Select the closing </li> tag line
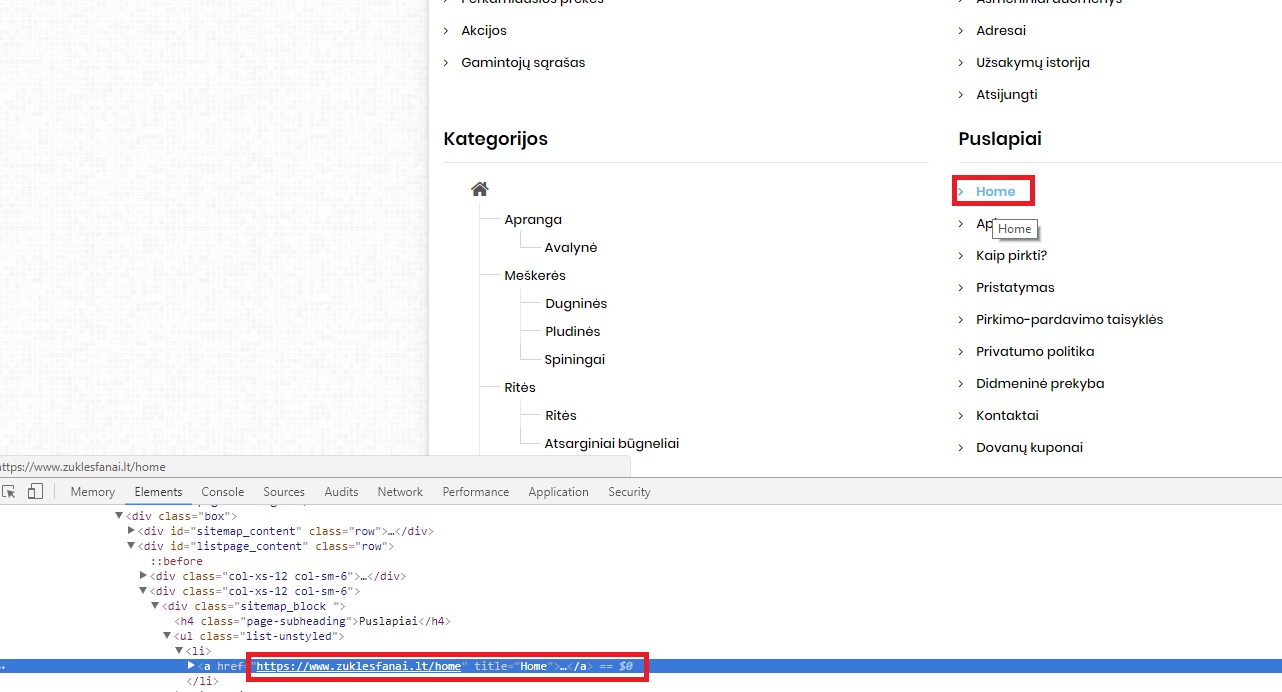The width and height of the screenshot is (1282, 692). tap(202, 681)
